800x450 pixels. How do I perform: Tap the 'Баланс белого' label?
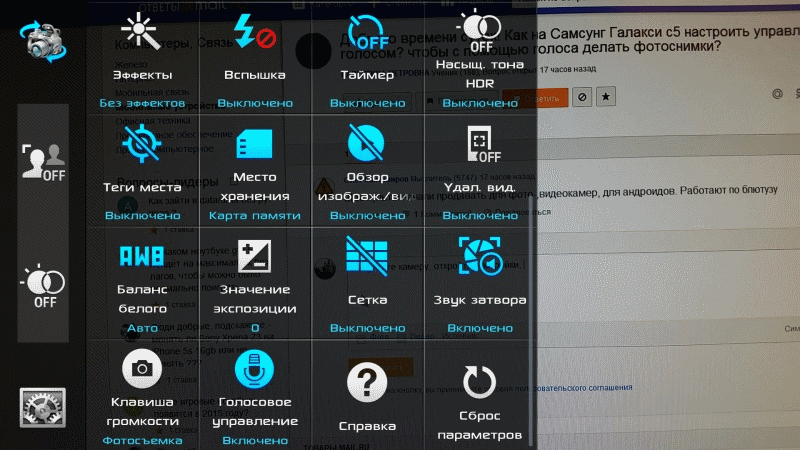coord(142,299)
